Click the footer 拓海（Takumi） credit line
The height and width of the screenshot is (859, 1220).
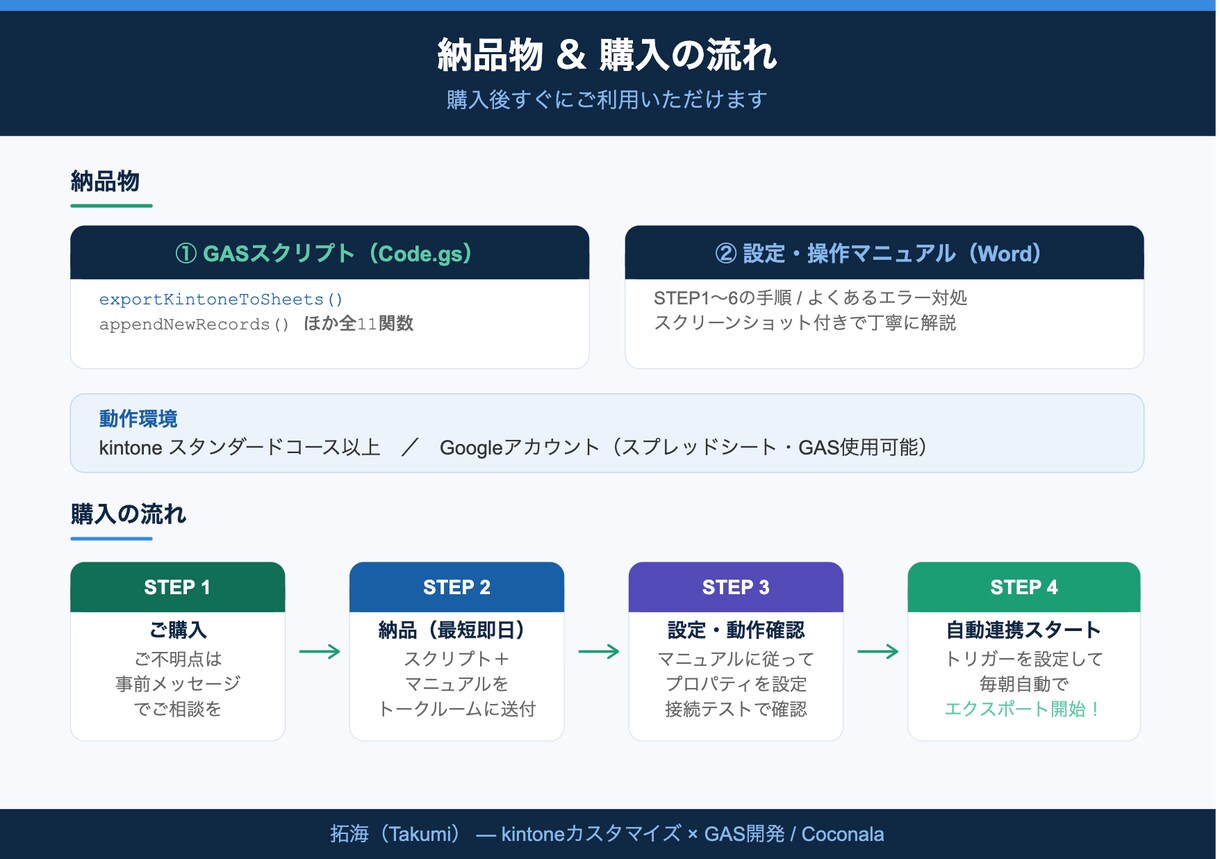point(607,834)
